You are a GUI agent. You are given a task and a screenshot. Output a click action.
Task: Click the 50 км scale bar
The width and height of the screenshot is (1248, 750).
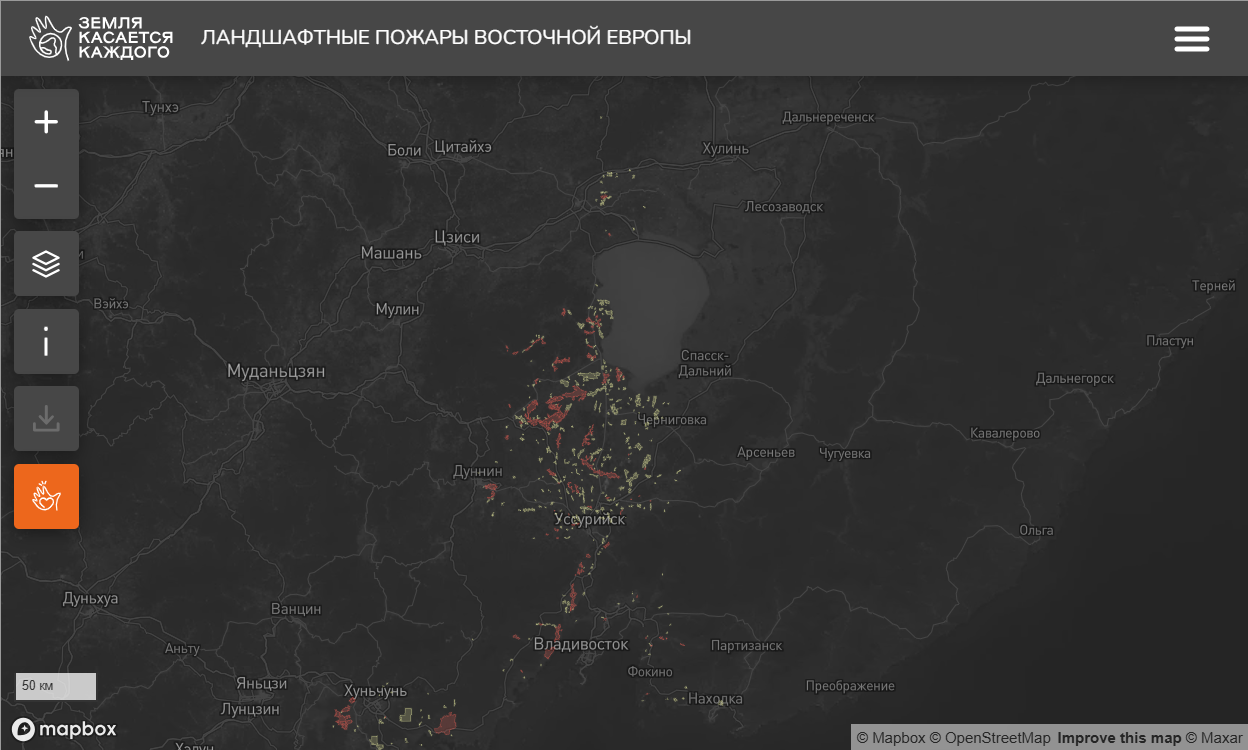pos(55,686)
